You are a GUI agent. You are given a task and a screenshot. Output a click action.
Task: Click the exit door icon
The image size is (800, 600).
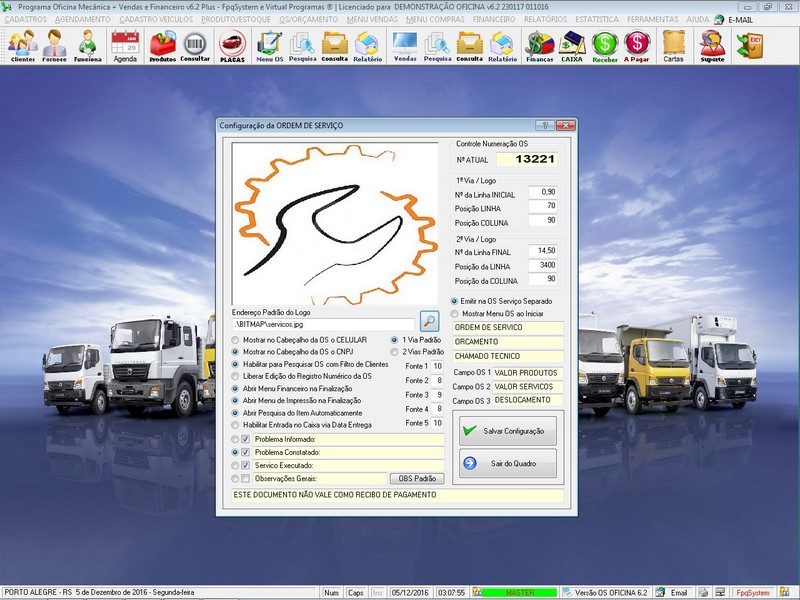click(x=749, y=46)
